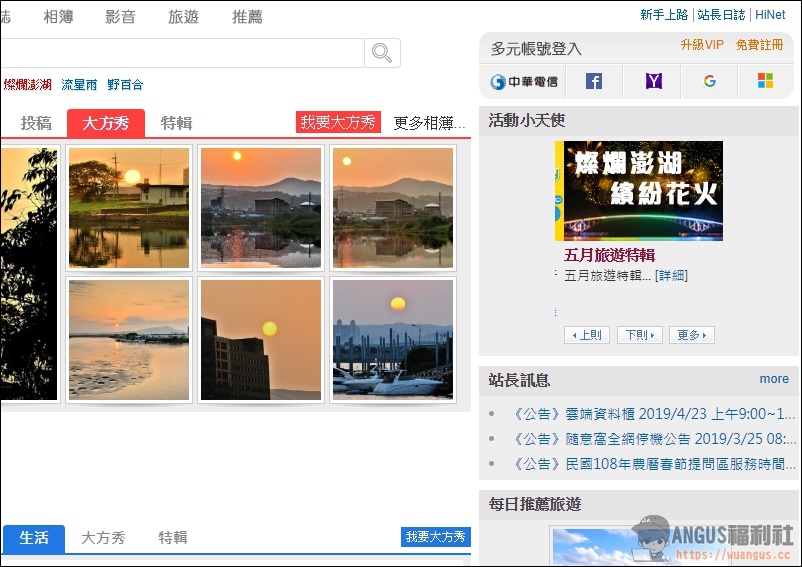The image size is (802, 567).
Task: Go to previous item with 上則
Action: pos(586,335)
